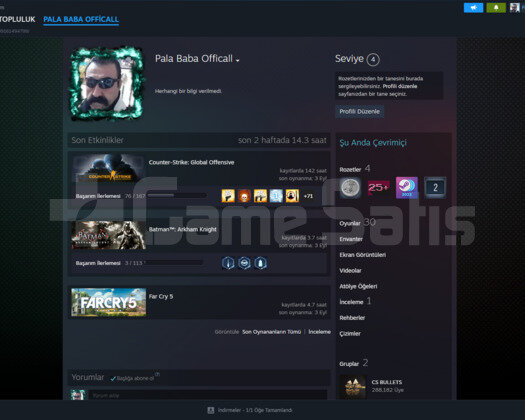Click the Batman™: Arkham Knight title link
The image size is (525, 420).
tap(182, 229)
